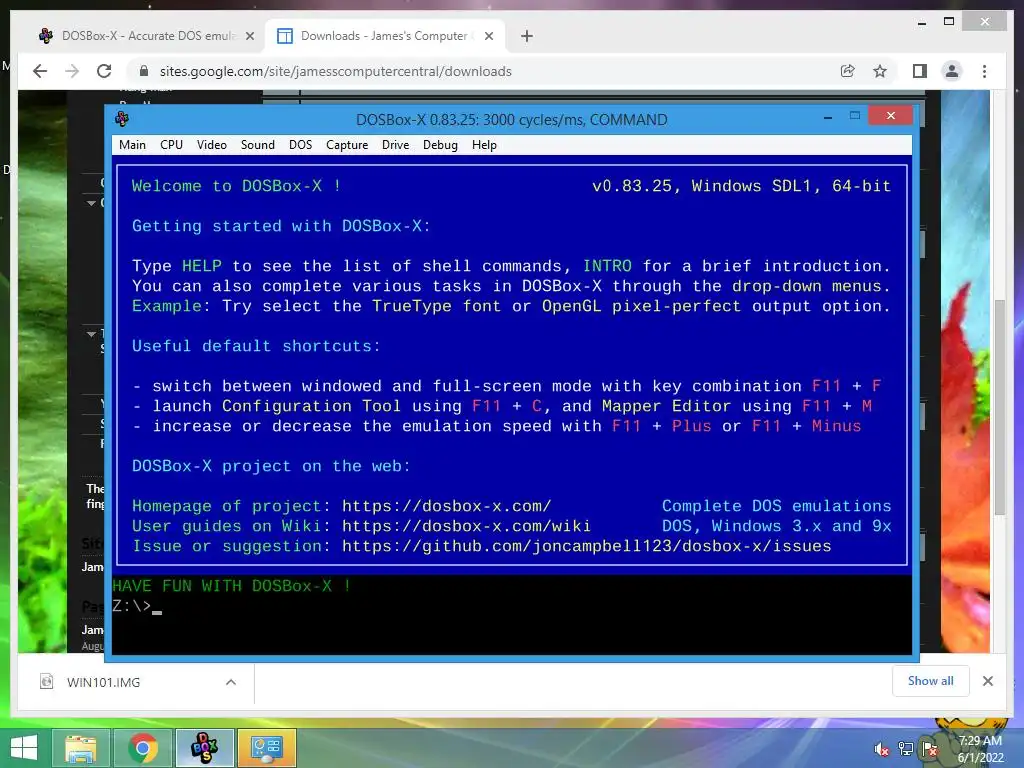Click the address bar URL
This screenshot has height=768, width=1024.
pos(336,71)
